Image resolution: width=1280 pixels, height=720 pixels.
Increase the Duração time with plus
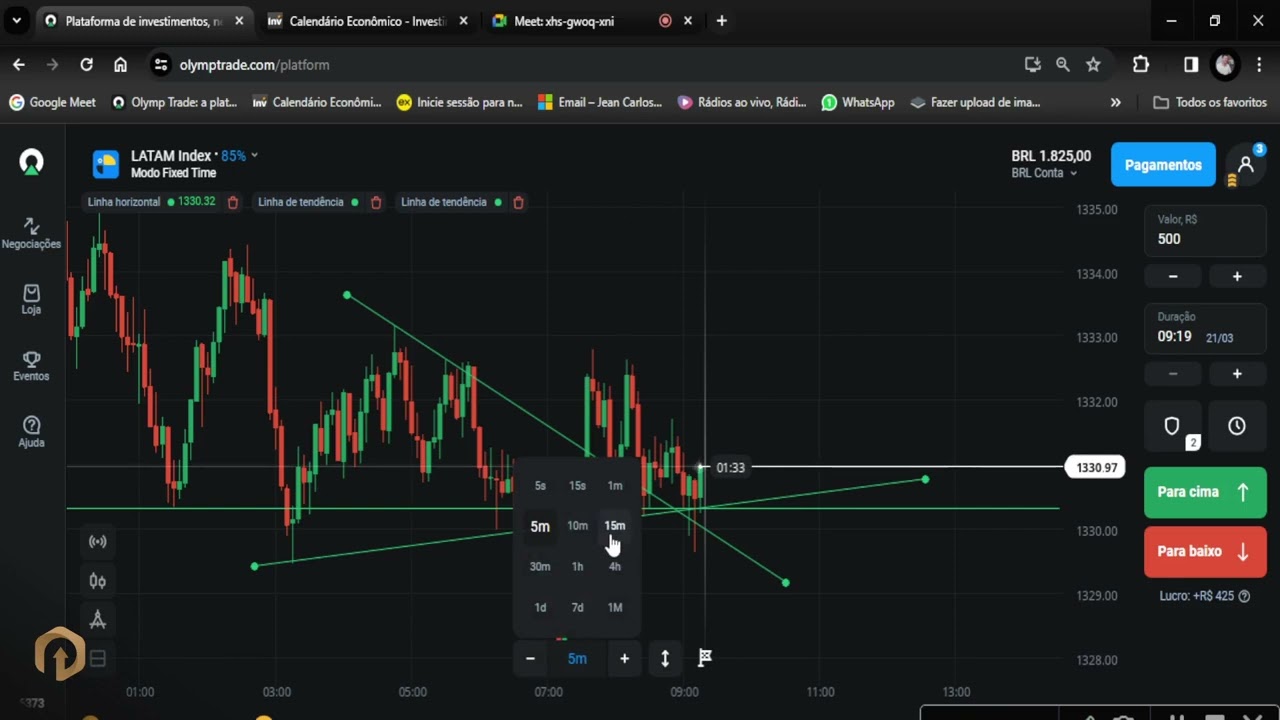pyautogui.click(x=1237, y=374)
